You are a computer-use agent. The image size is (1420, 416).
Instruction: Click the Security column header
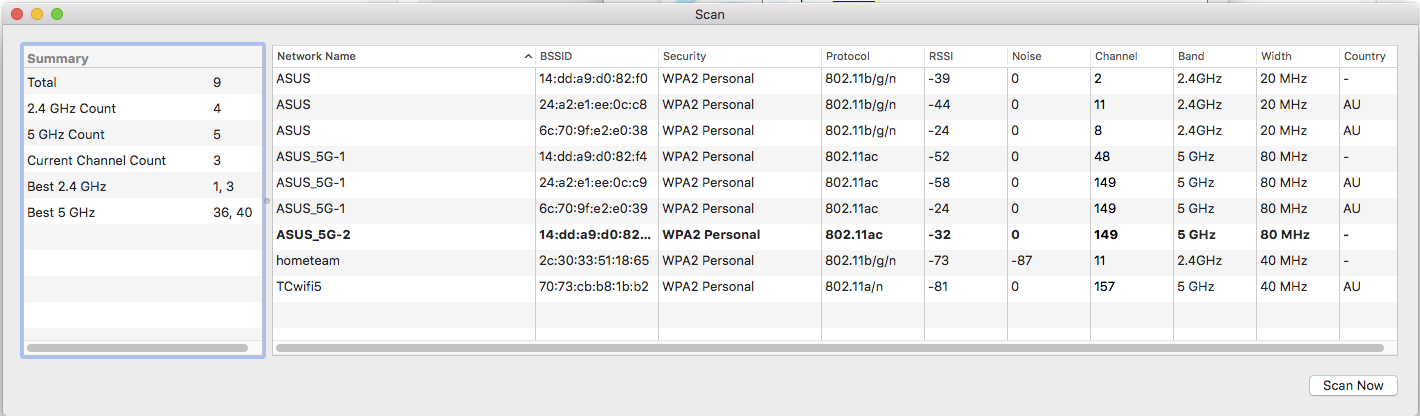(x=684, y=56)
